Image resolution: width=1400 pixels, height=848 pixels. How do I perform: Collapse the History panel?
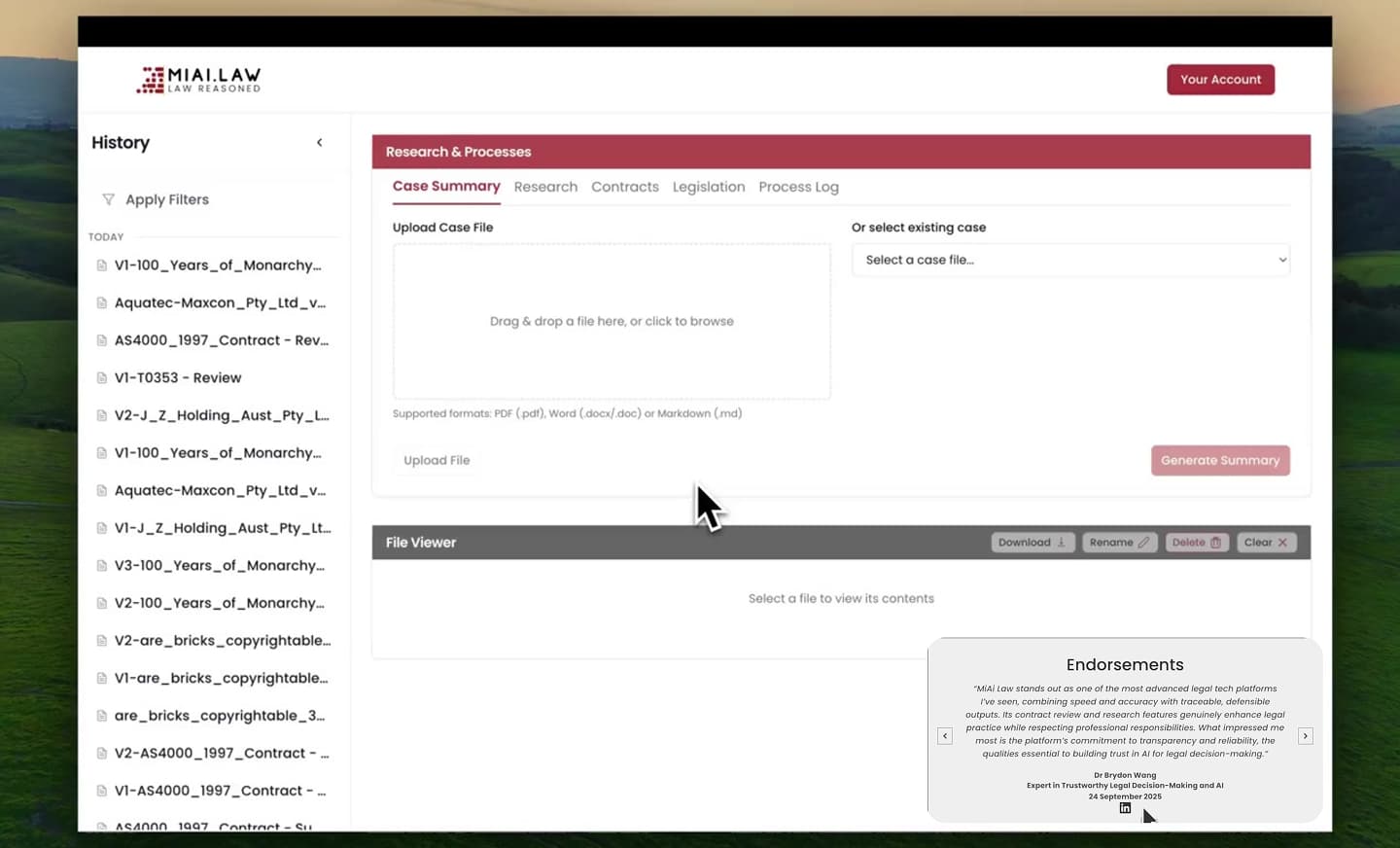point(319,142)
